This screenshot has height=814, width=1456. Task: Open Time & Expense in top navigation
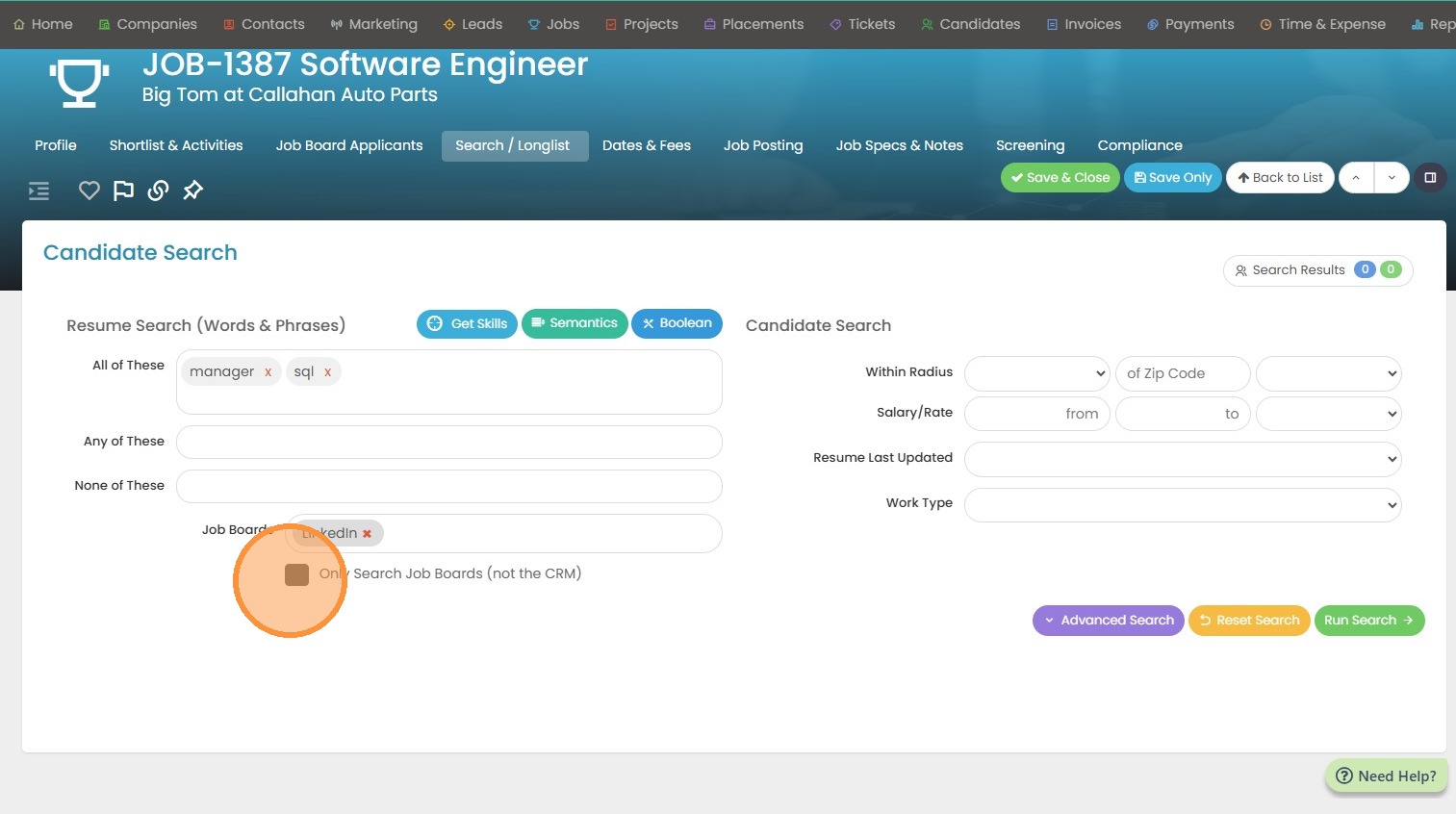(x=1322, y=24)
